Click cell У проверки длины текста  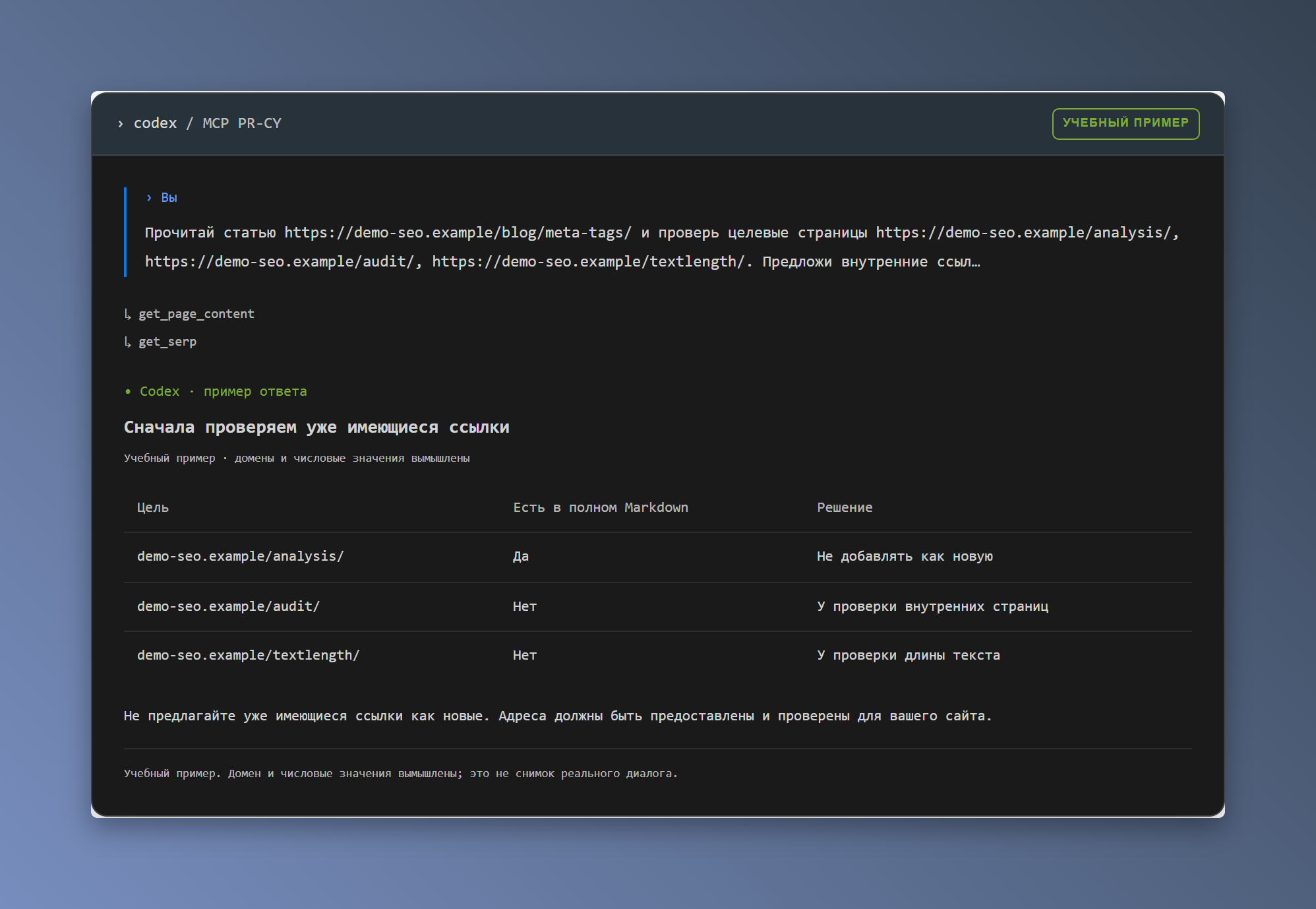click(909, 656)
